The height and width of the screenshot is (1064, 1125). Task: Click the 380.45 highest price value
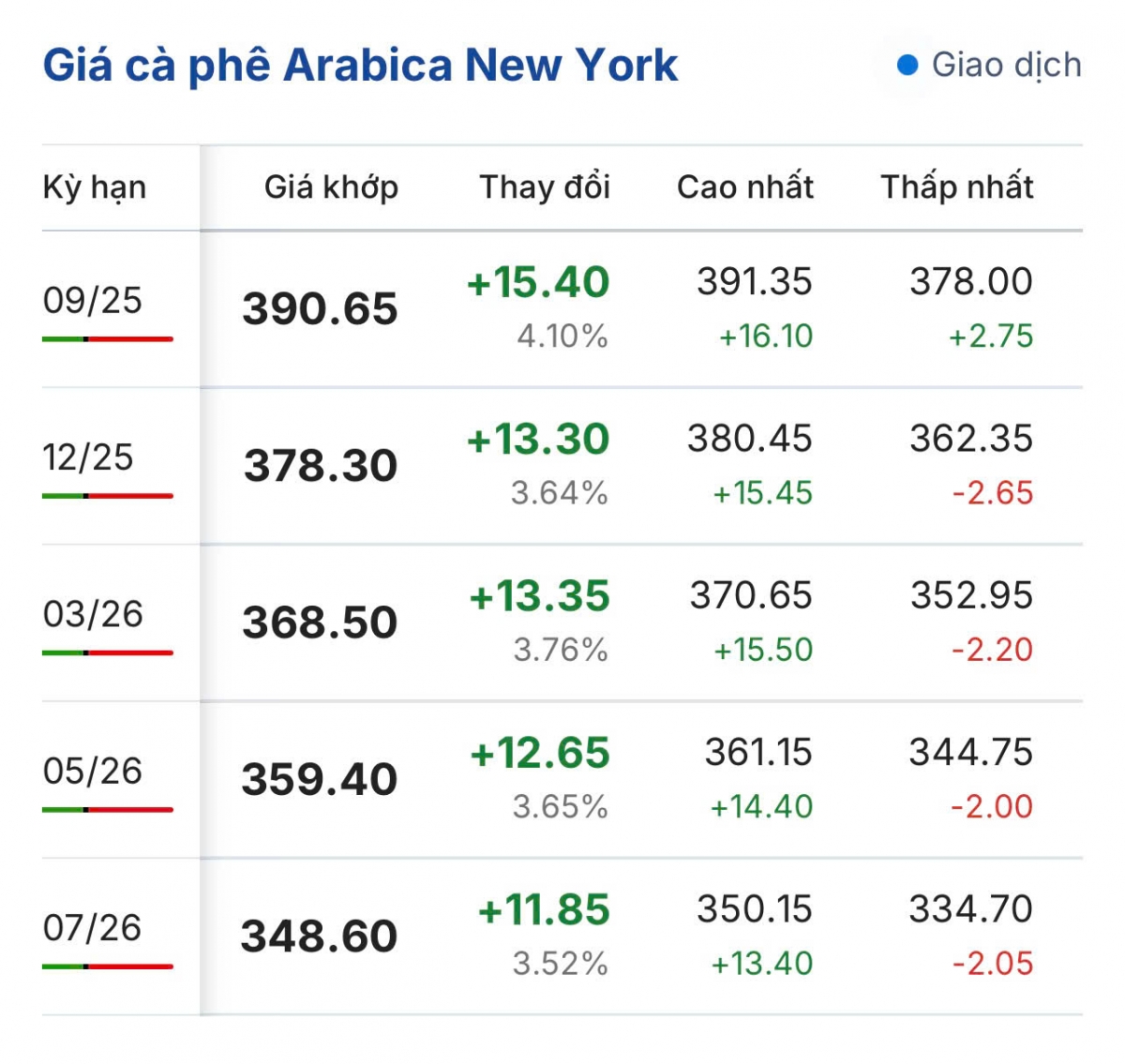click(750, 438)
